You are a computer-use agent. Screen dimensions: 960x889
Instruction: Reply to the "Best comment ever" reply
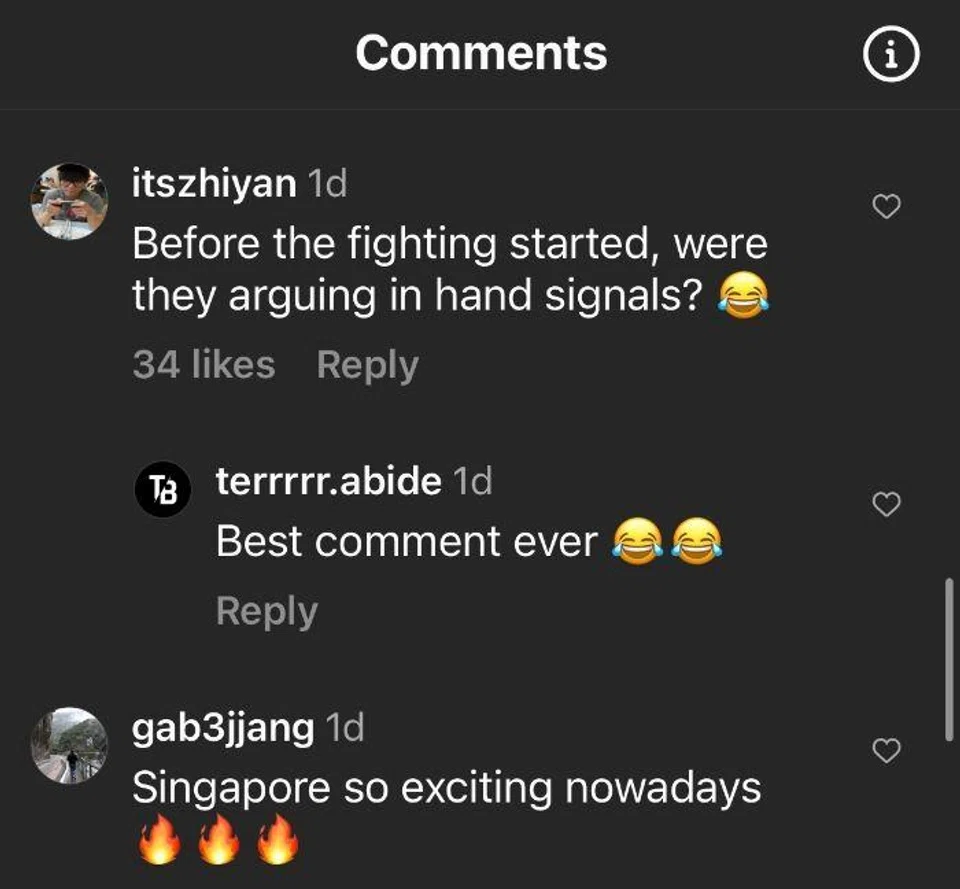266,611
